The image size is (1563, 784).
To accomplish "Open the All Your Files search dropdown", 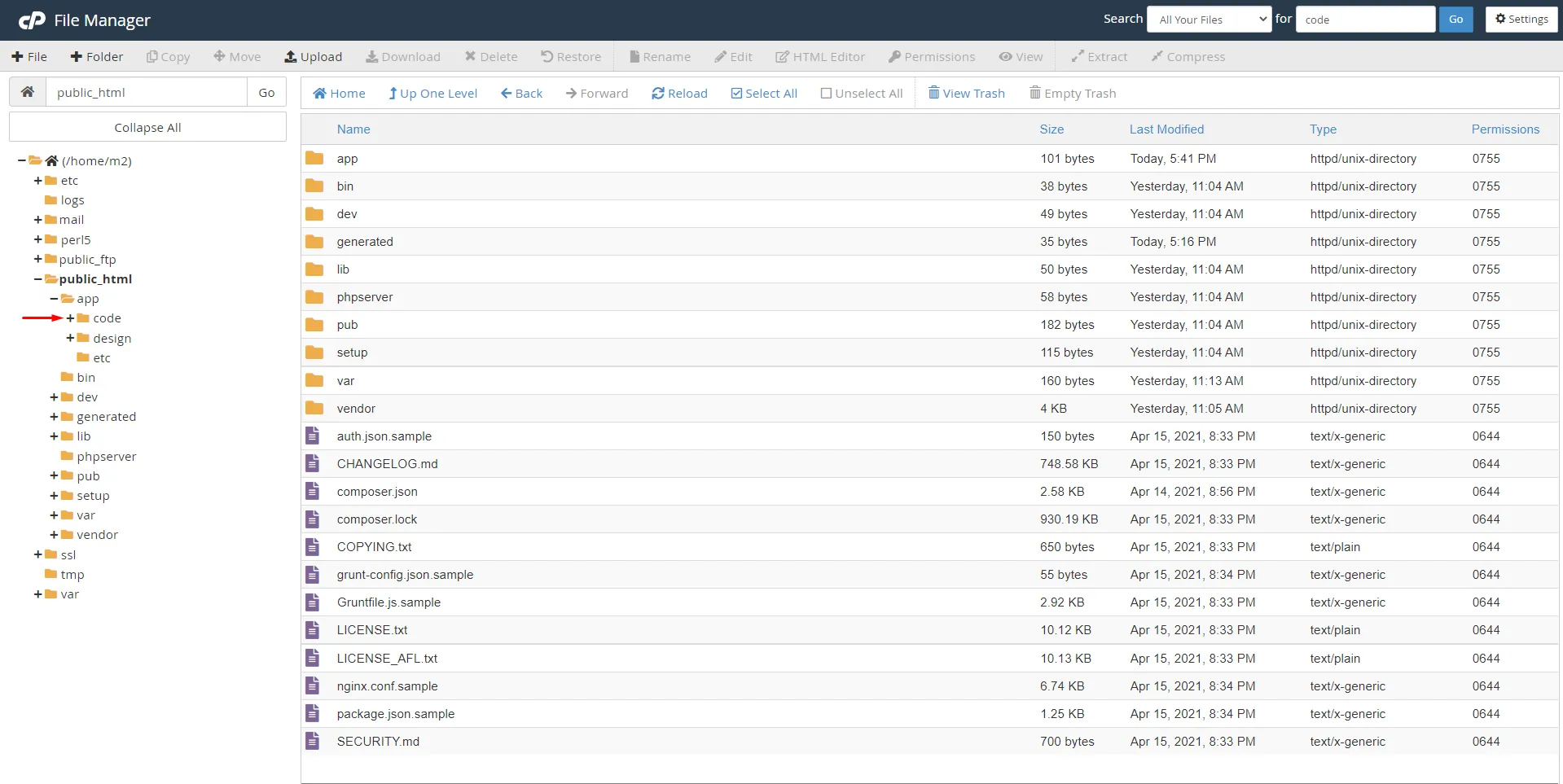I will (x=1209, y=20).
